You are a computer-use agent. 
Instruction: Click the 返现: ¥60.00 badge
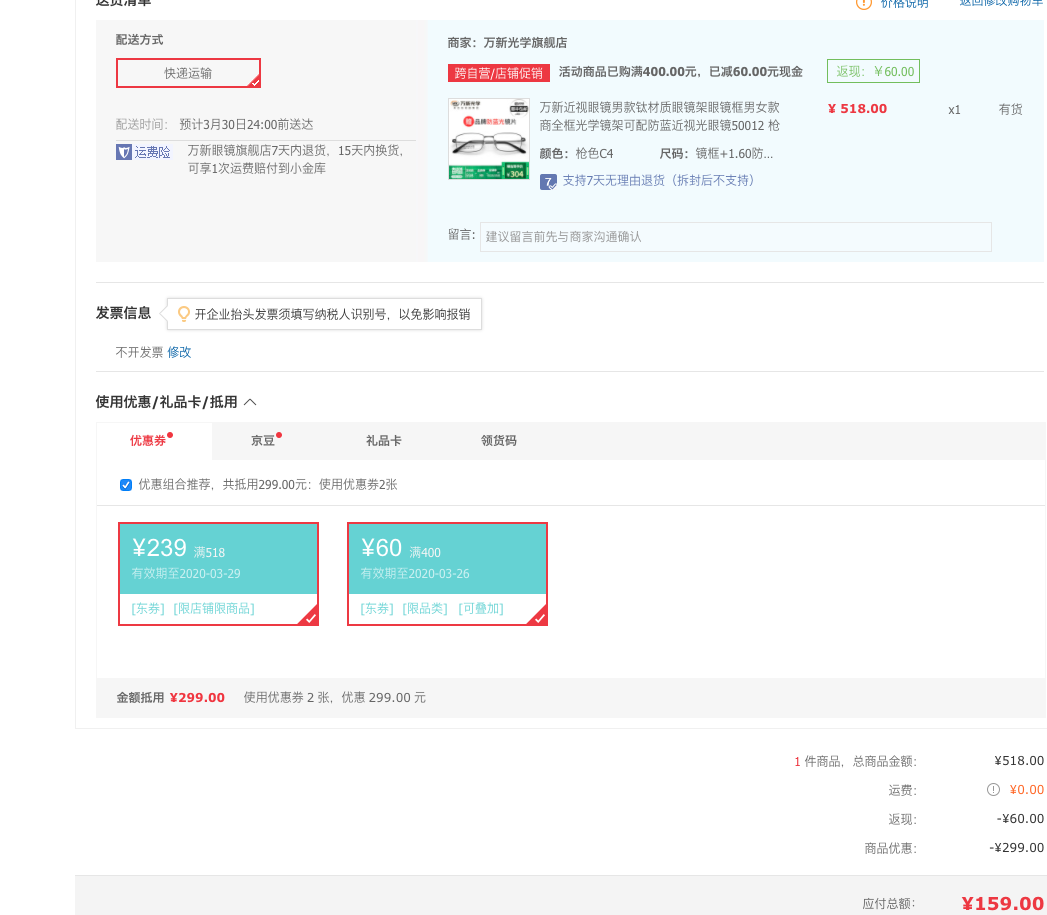pos(873,71)
